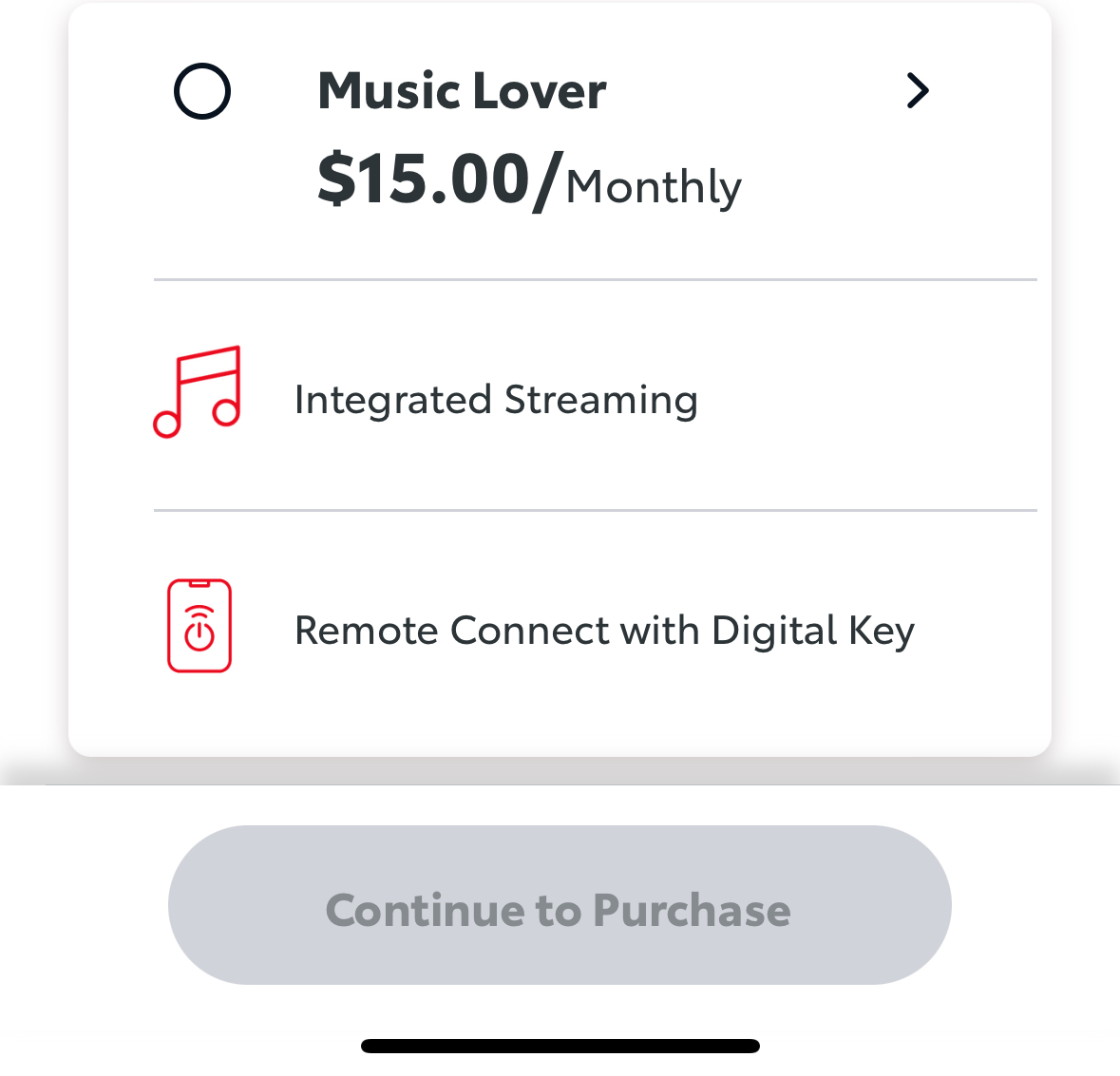Tap the red music note icon
1120x1076 pixels.
coord(198,392)
